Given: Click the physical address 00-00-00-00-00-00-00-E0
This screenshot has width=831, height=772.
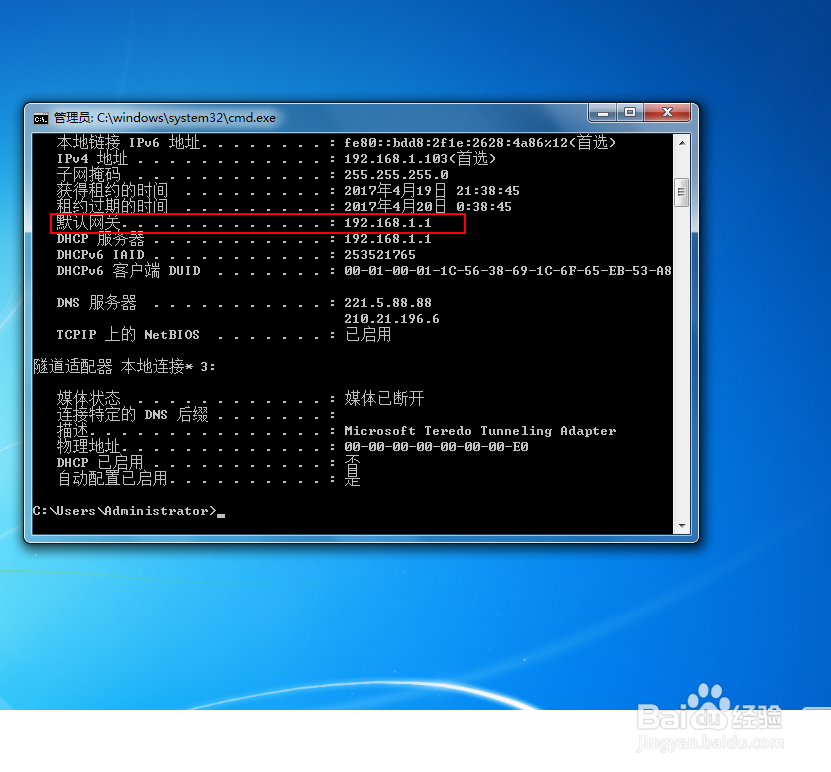Looking at the screenshot, I should click(x=436, y=447).
